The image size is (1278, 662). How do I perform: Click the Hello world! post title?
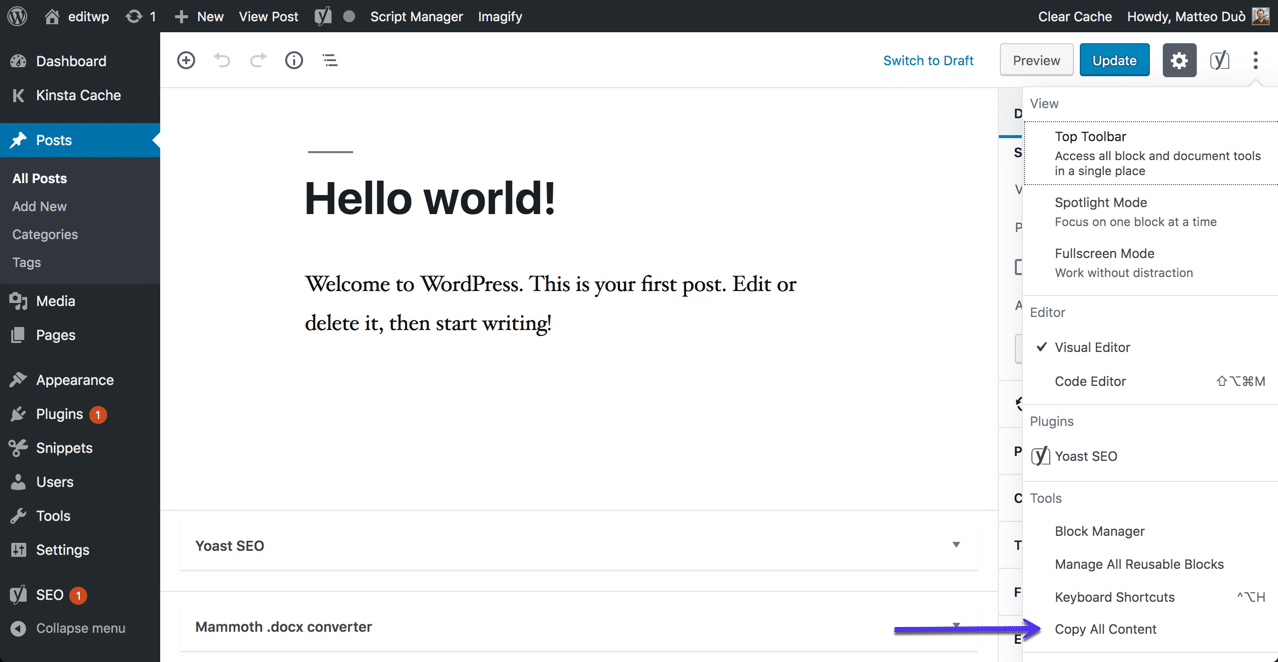coord(430,199)
